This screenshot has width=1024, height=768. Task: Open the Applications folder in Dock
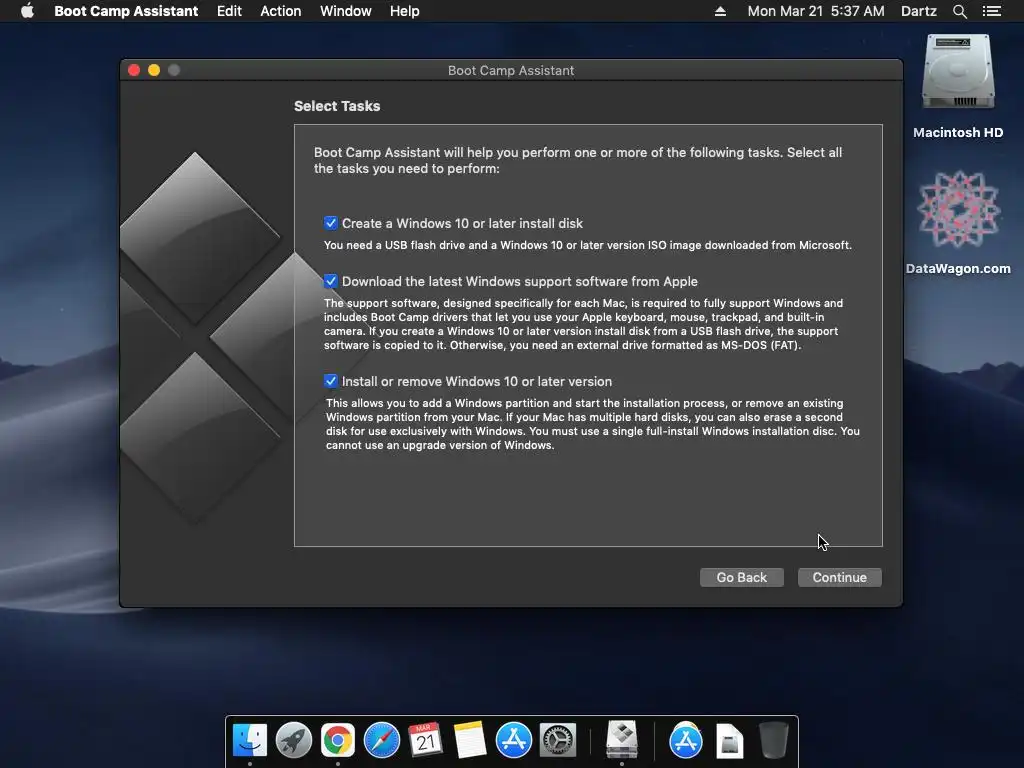[x=686, y=741]
